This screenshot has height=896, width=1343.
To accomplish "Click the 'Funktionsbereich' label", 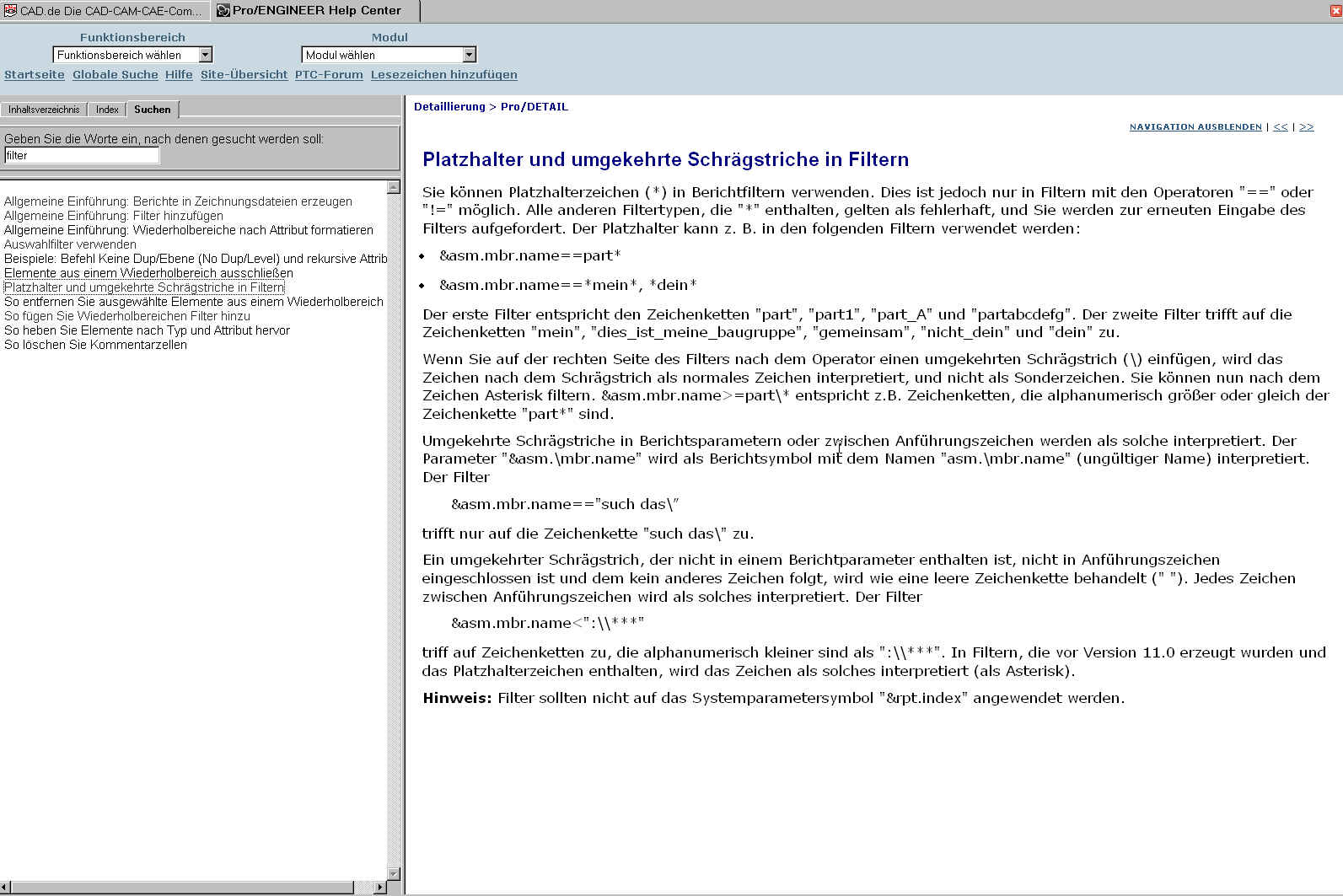I will coord(132,37).
